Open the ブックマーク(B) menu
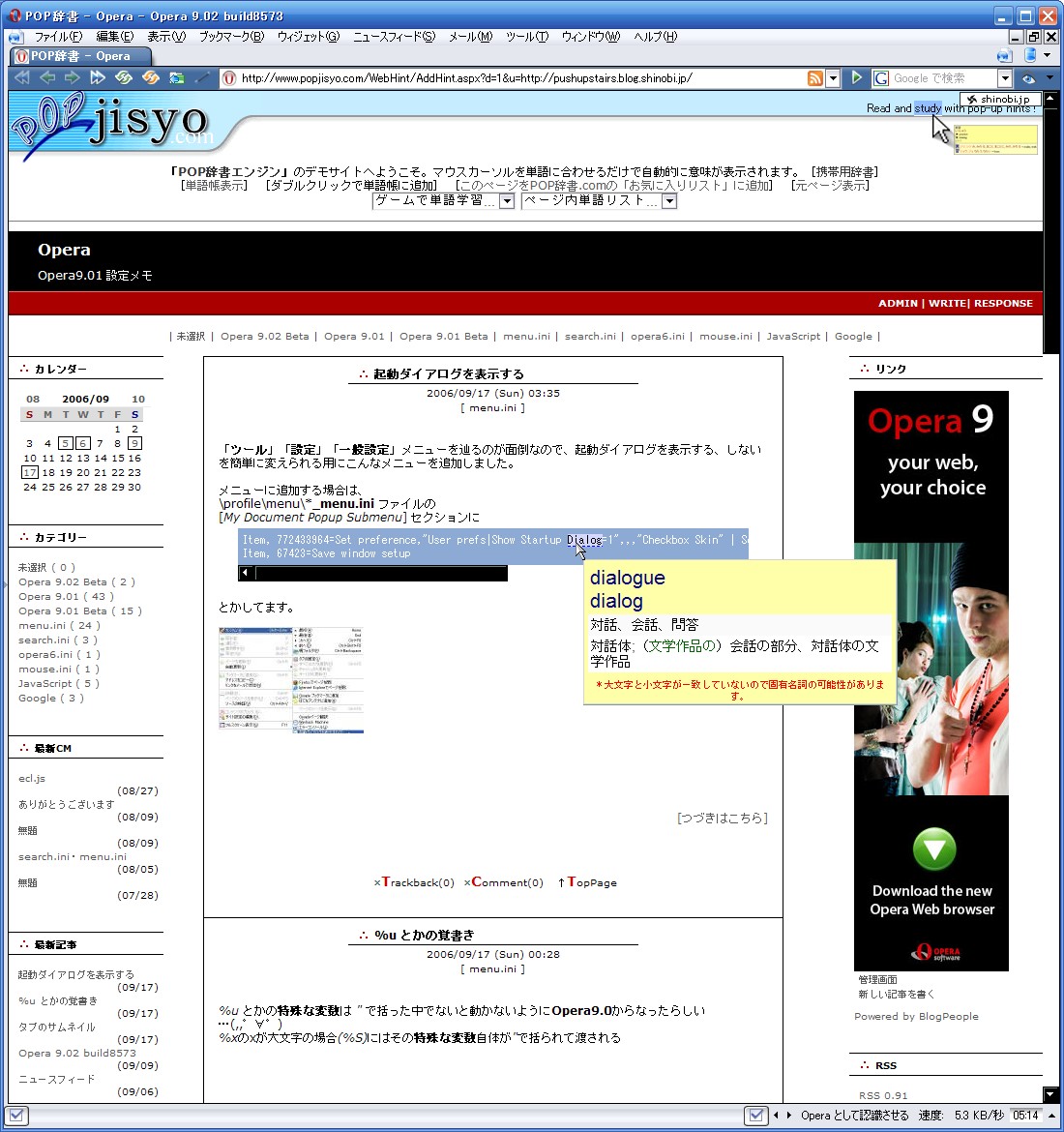Screen dimensions: 1064x1132 232,36
